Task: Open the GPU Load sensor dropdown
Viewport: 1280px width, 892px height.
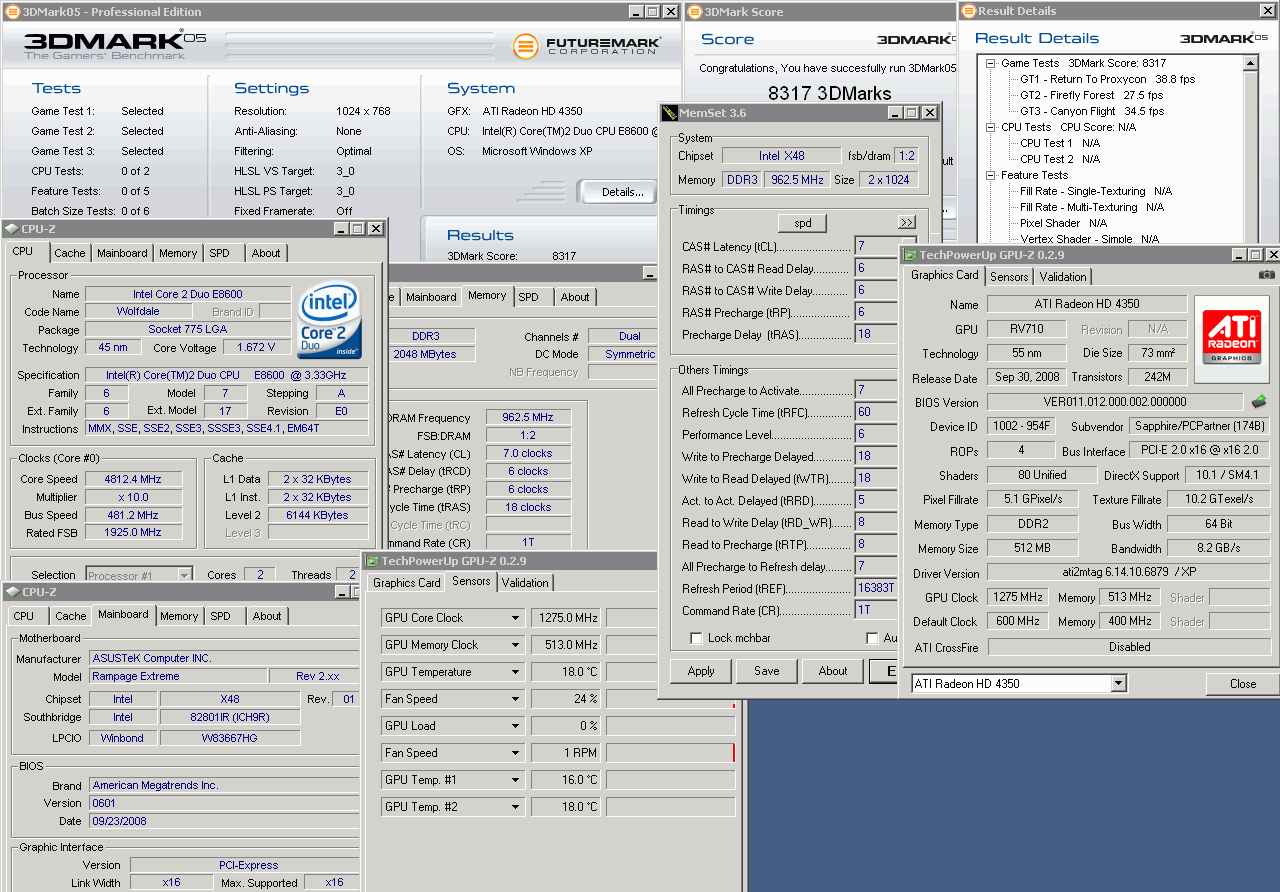Action: pos(516,726)
